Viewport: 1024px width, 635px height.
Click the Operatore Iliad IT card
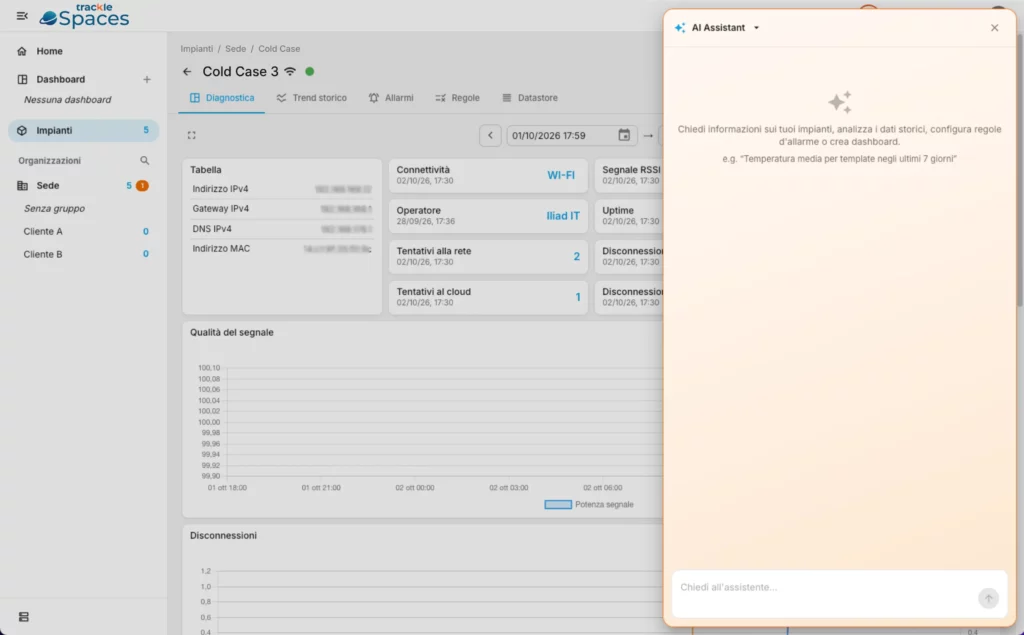[488, 216]
